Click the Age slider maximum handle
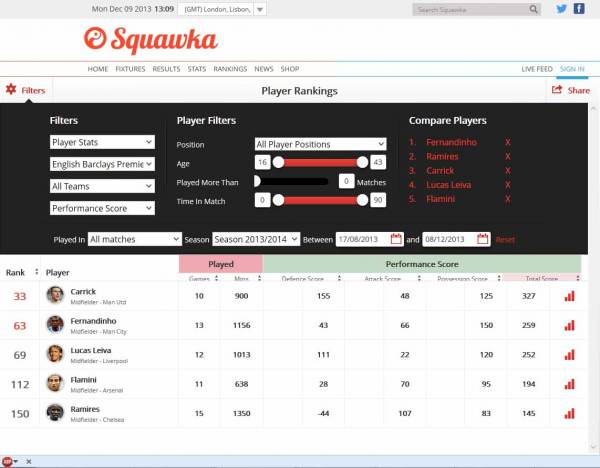Viewport: 600px width, 468px height. click(362, 162)
